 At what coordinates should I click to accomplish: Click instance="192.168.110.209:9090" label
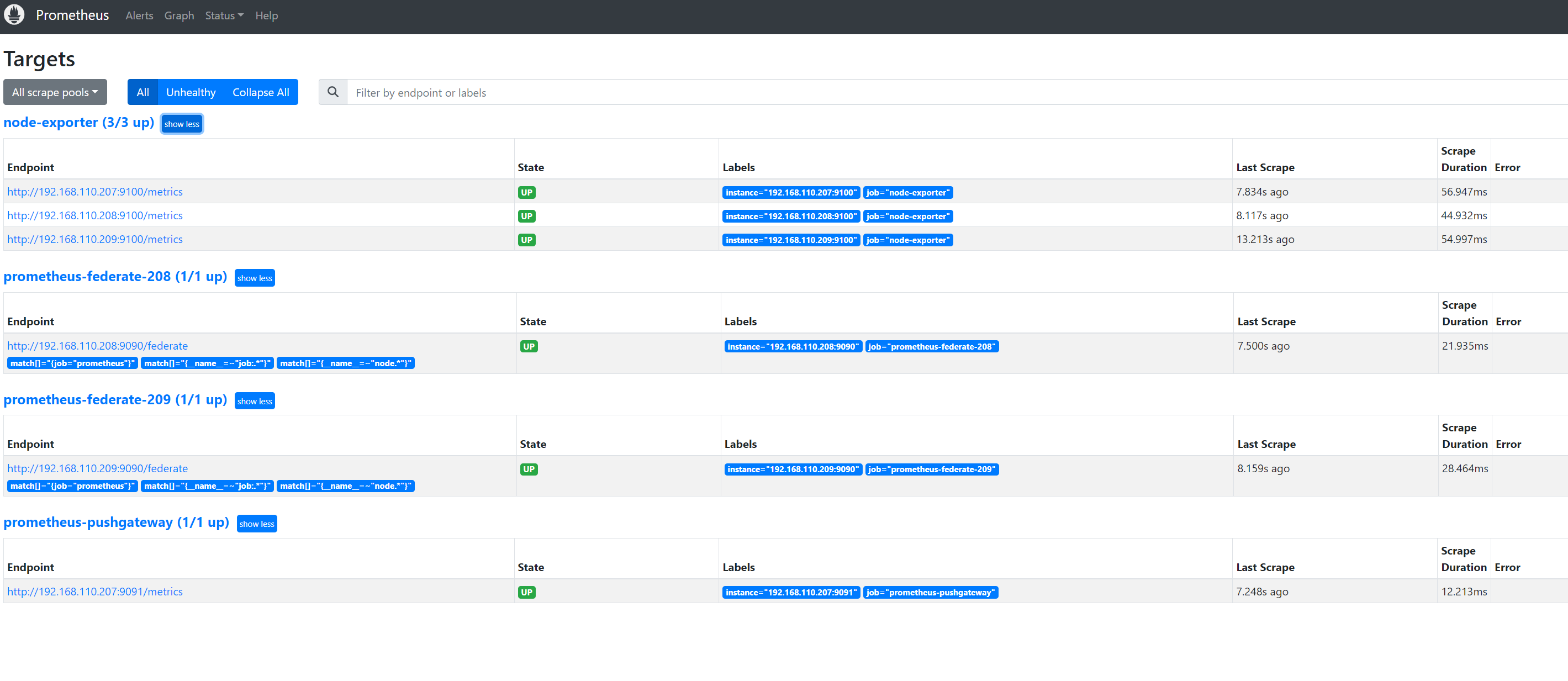click(793, 469)
